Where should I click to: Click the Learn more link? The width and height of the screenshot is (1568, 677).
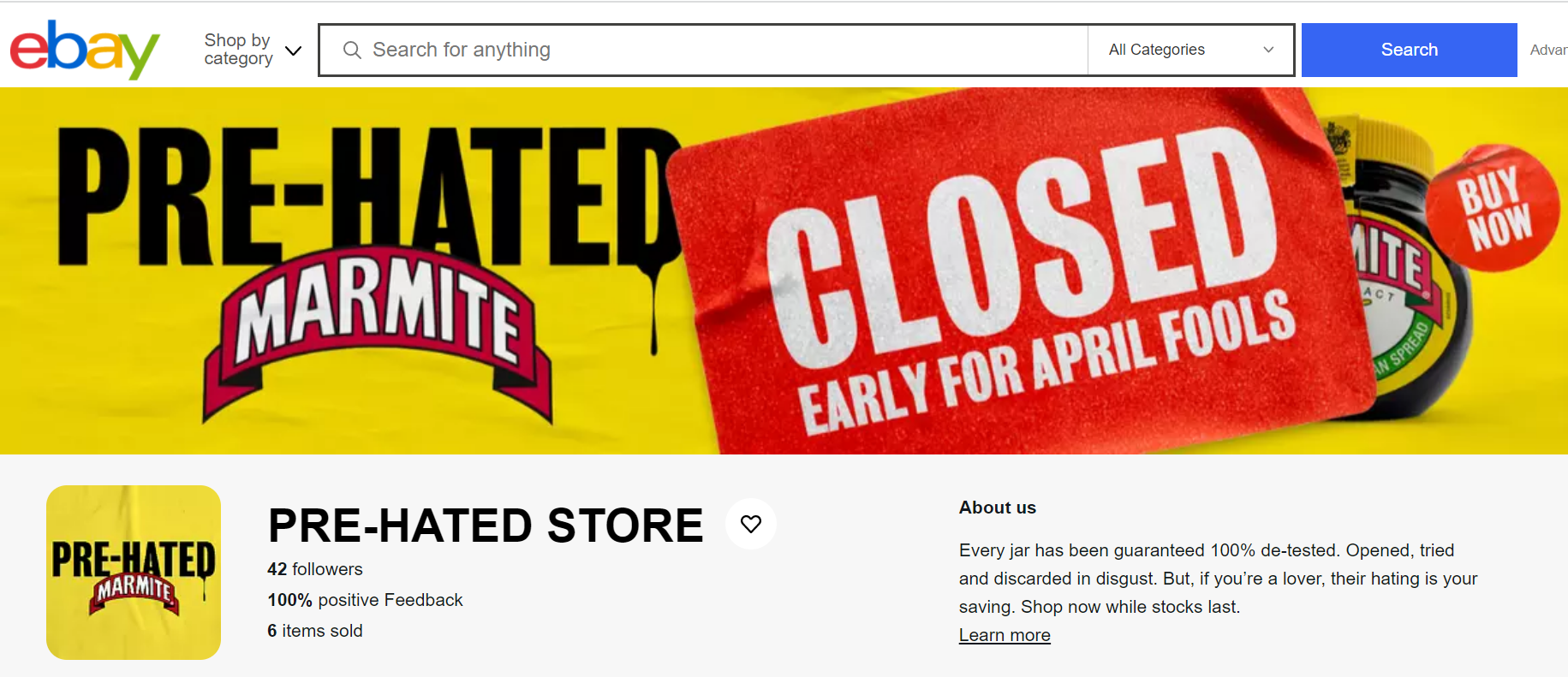click(x=1005, y=635)
